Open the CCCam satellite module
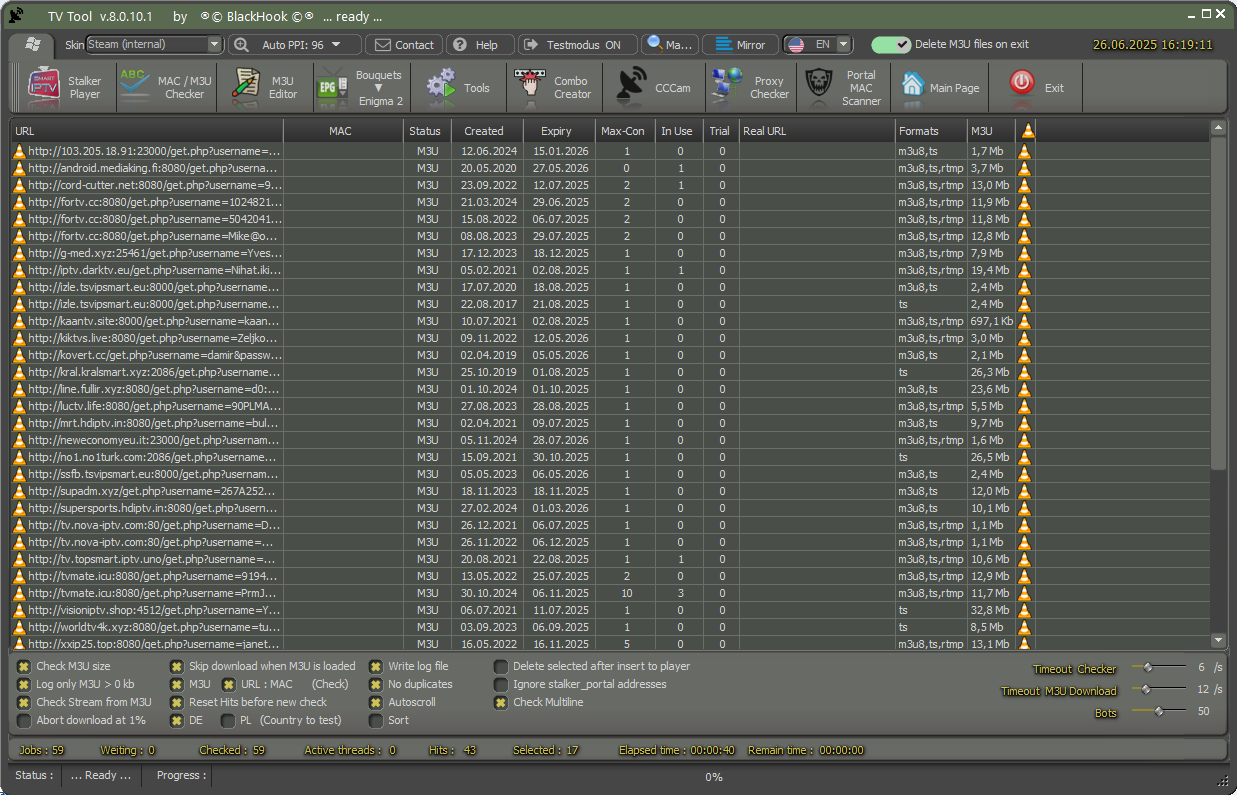This screenshot has height=796, width=1238. [654, 88]
